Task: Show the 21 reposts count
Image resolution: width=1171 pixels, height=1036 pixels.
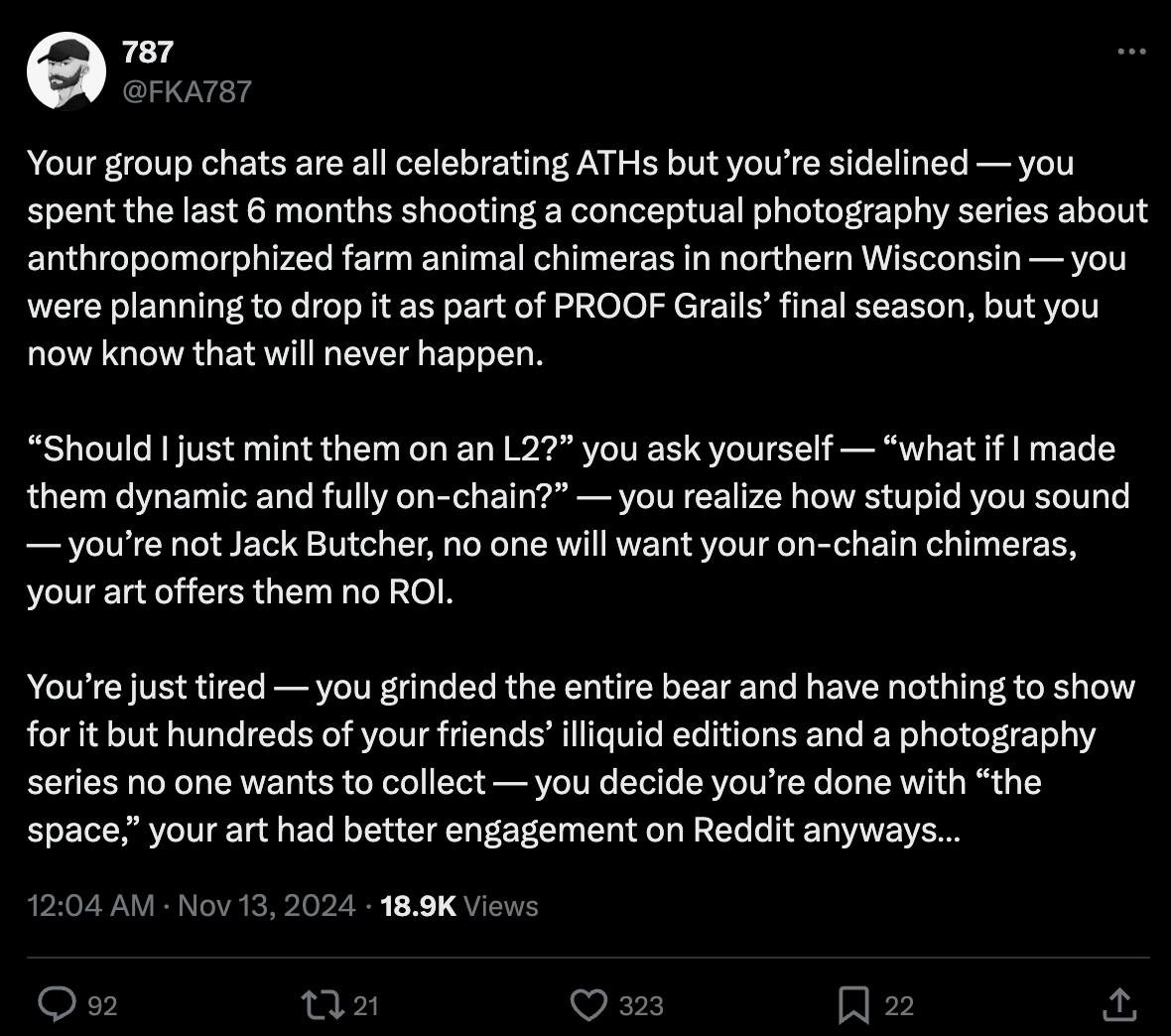Action: tap(365, 1006)
